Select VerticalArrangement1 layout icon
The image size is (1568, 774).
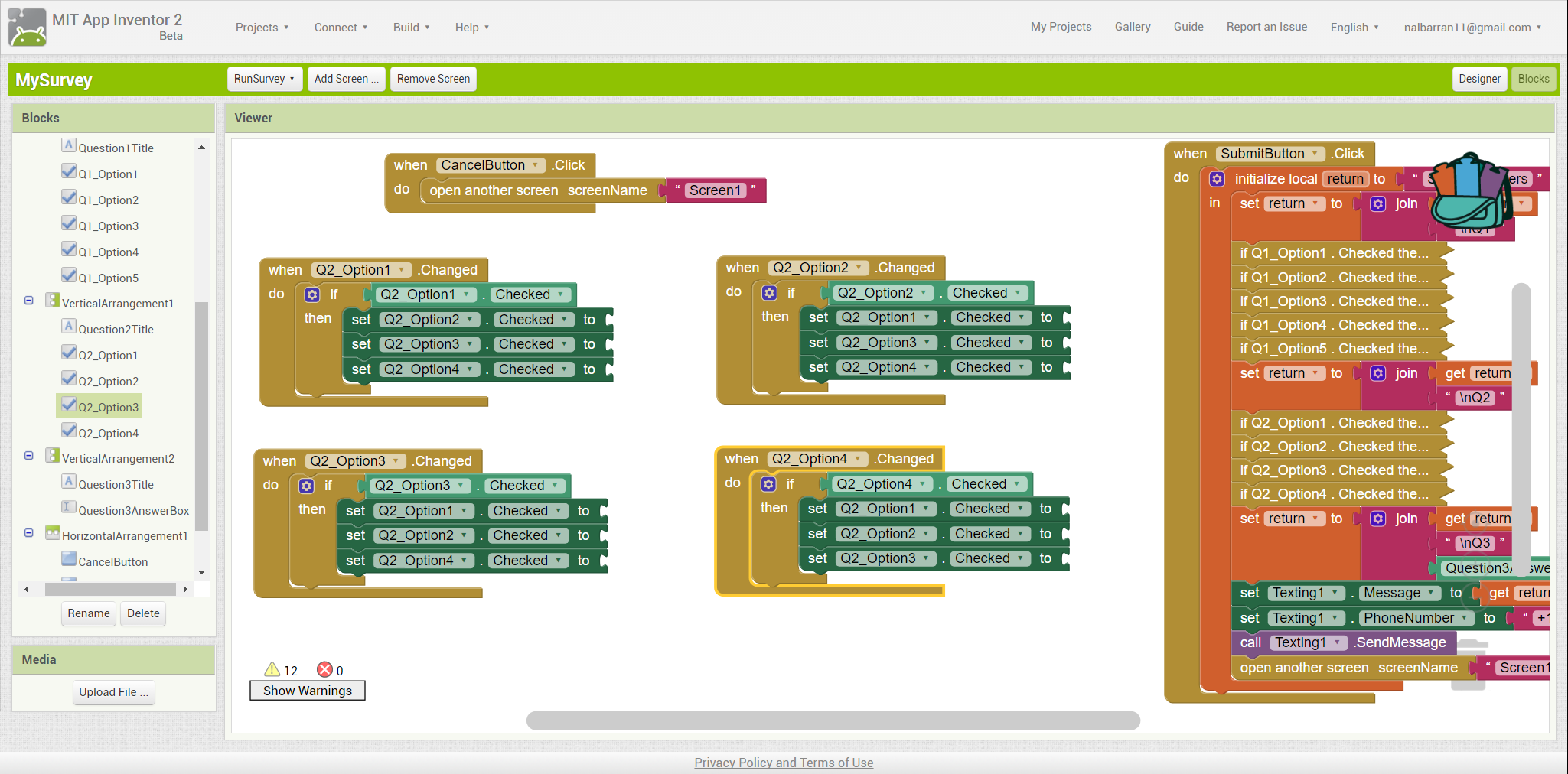click(x=53, y=301)
